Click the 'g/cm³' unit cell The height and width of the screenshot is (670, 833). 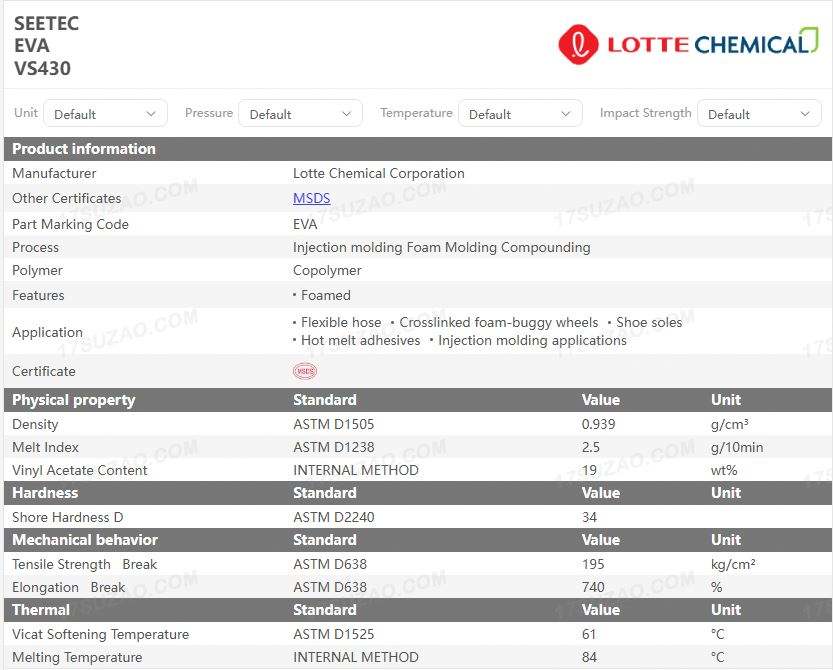tap(729, 425)
